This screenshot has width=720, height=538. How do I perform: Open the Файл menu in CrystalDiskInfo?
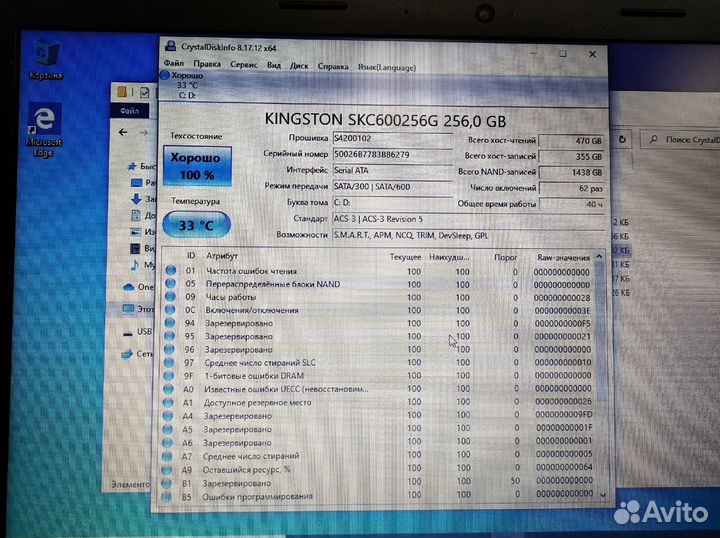point(174,65)
